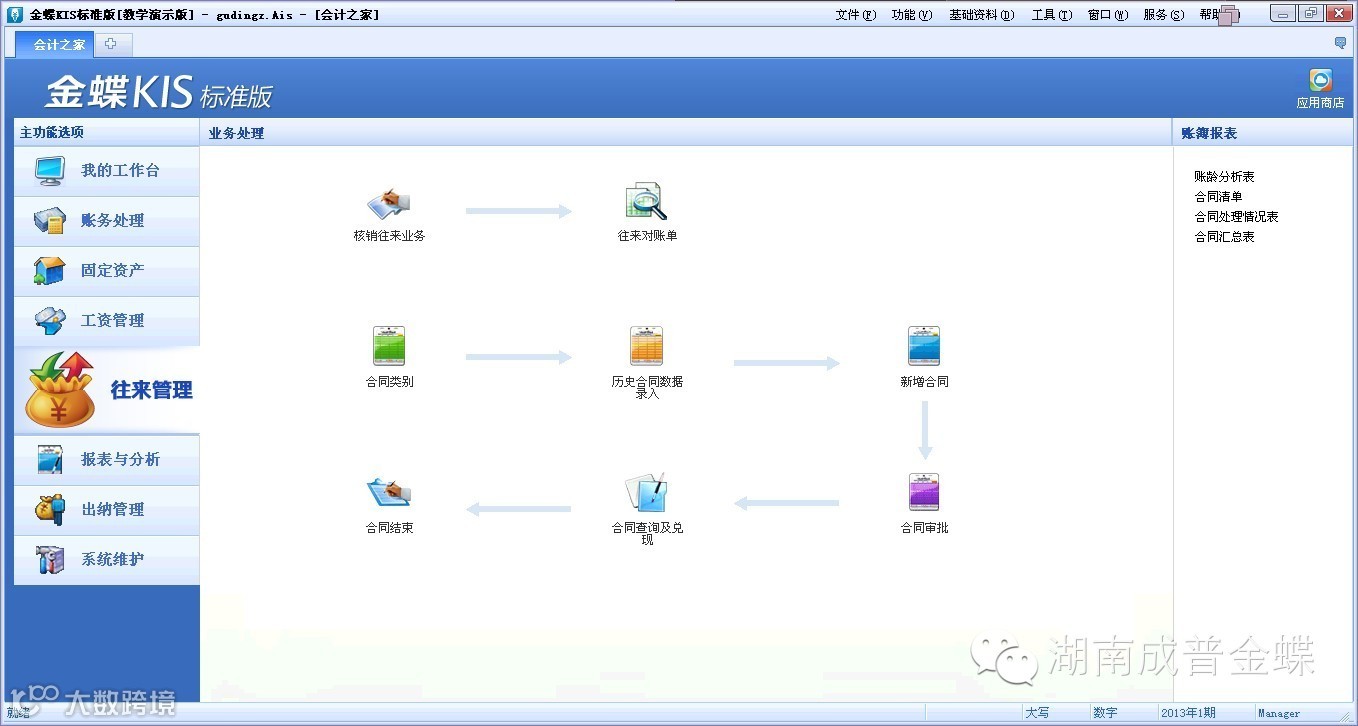Open the 账龄分析表 report link
1358x726 pixels.
pos(1224,177)
